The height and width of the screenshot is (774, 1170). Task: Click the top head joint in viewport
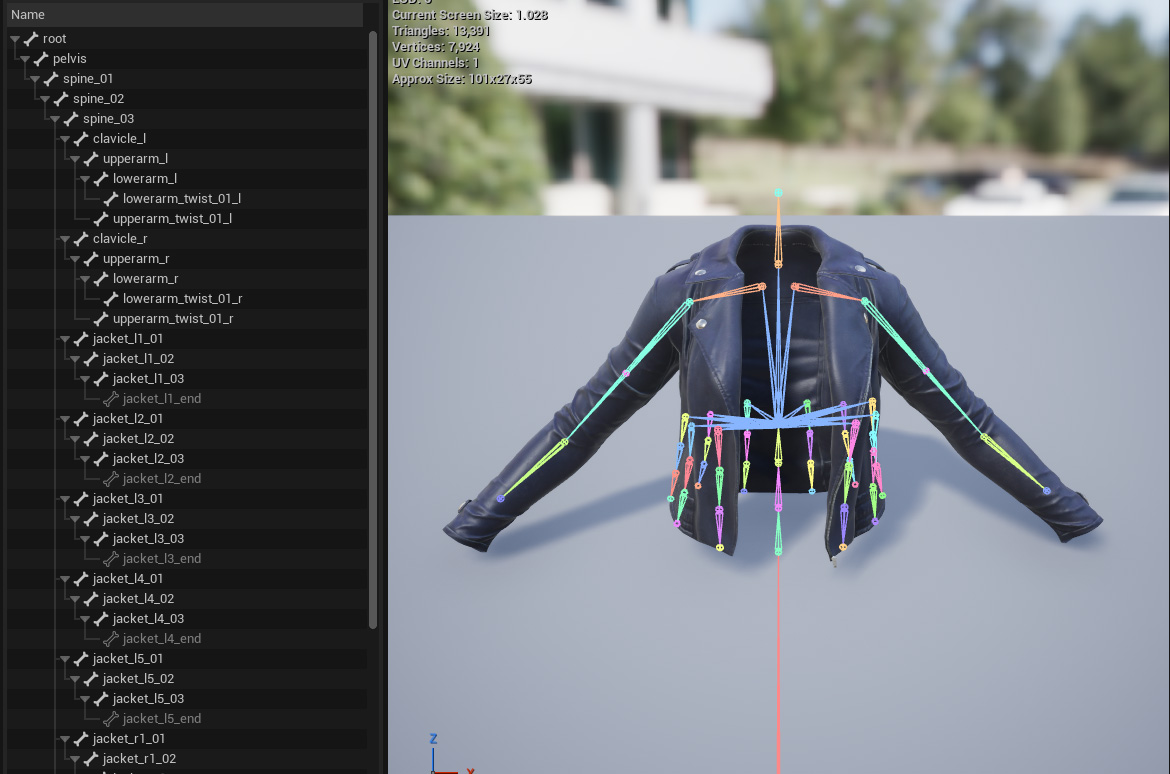click(778, 193)
